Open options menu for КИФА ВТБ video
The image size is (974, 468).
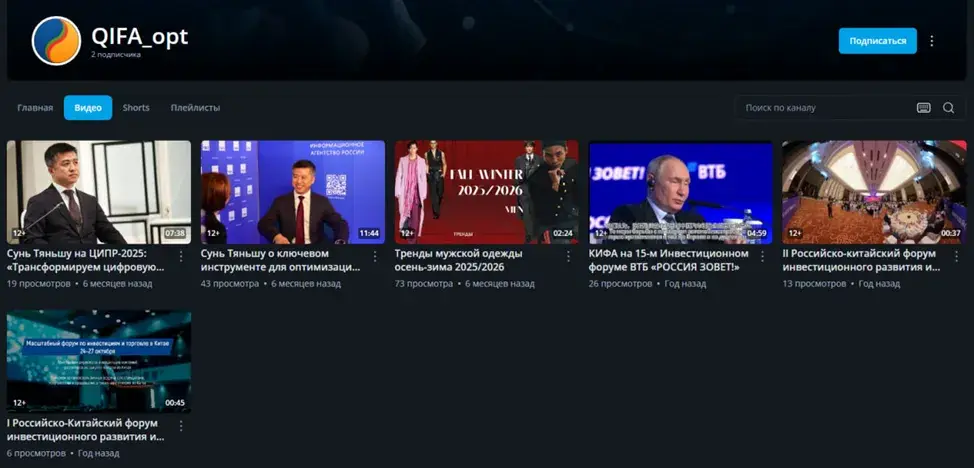point(763,256)
